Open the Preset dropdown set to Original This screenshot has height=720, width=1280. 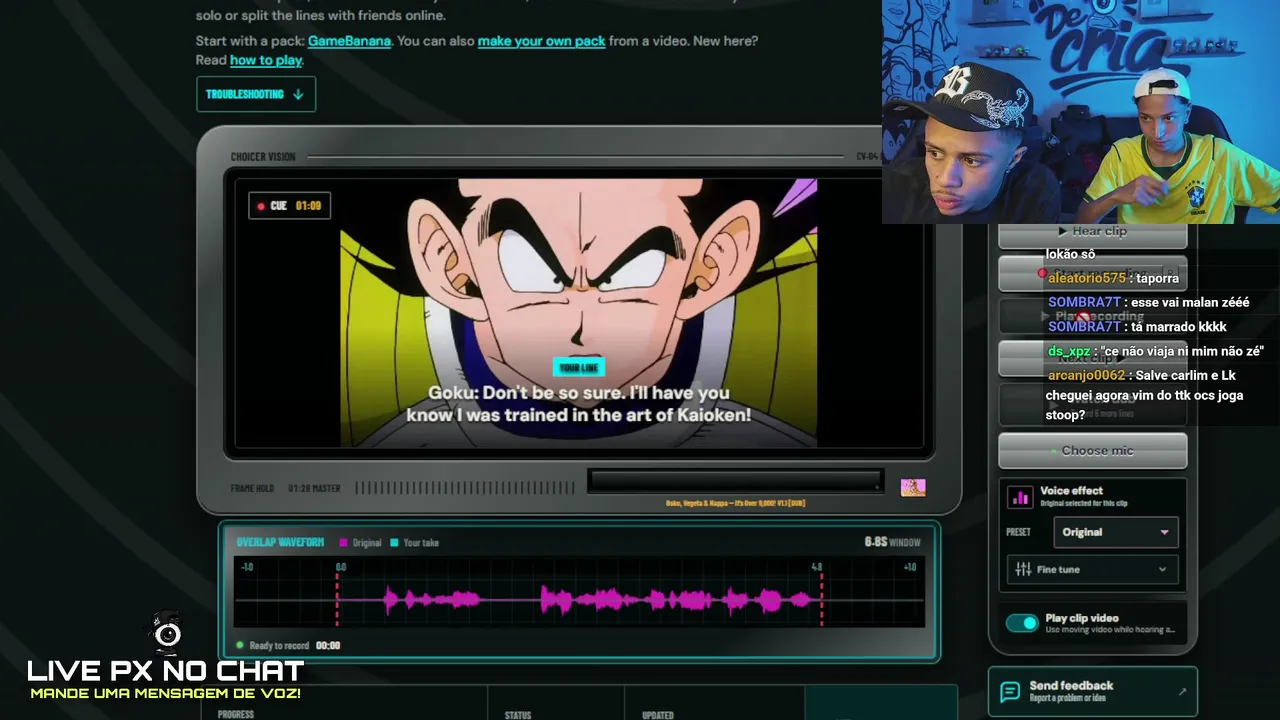point(1115,532)
